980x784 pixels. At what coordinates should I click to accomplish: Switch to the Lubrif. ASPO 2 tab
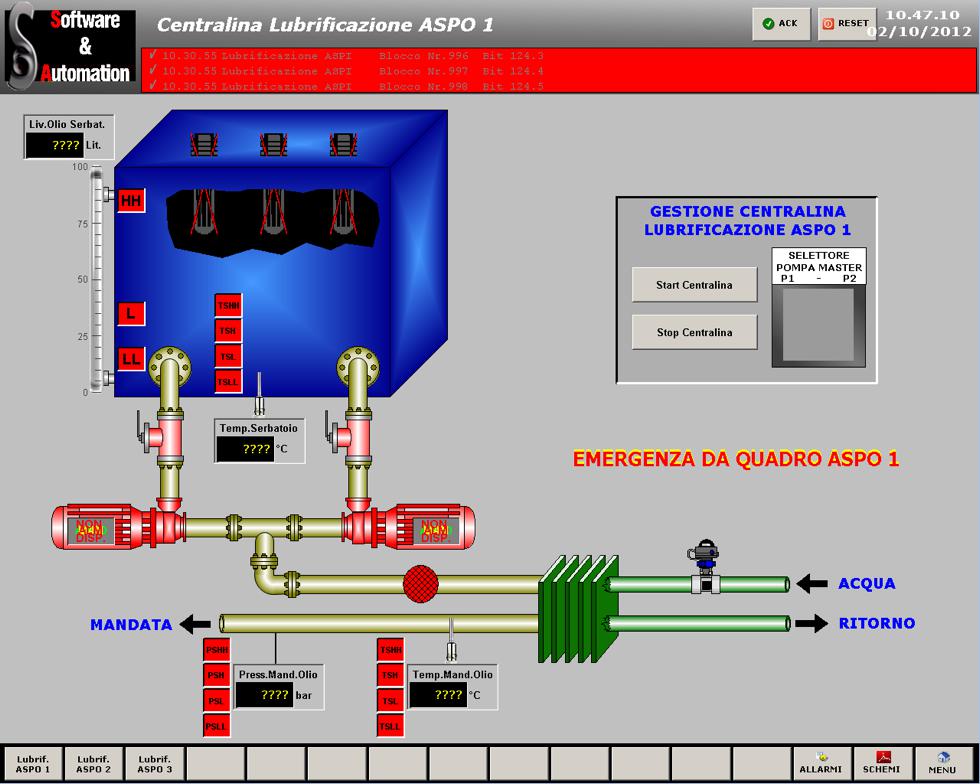point(94,764)
